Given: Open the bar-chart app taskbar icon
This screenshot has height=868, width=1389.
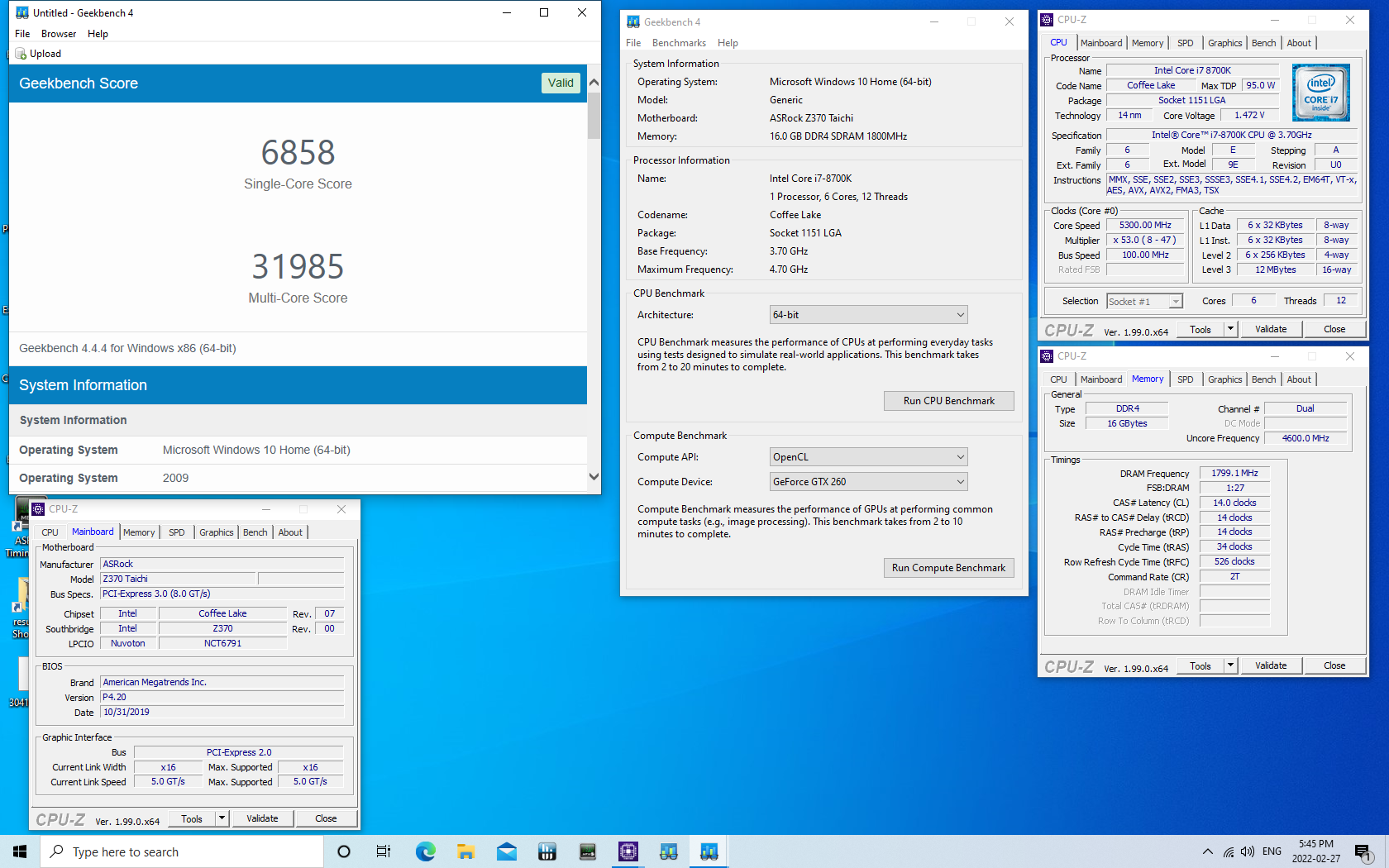Looking at the screenshot, I should point(547,851).
